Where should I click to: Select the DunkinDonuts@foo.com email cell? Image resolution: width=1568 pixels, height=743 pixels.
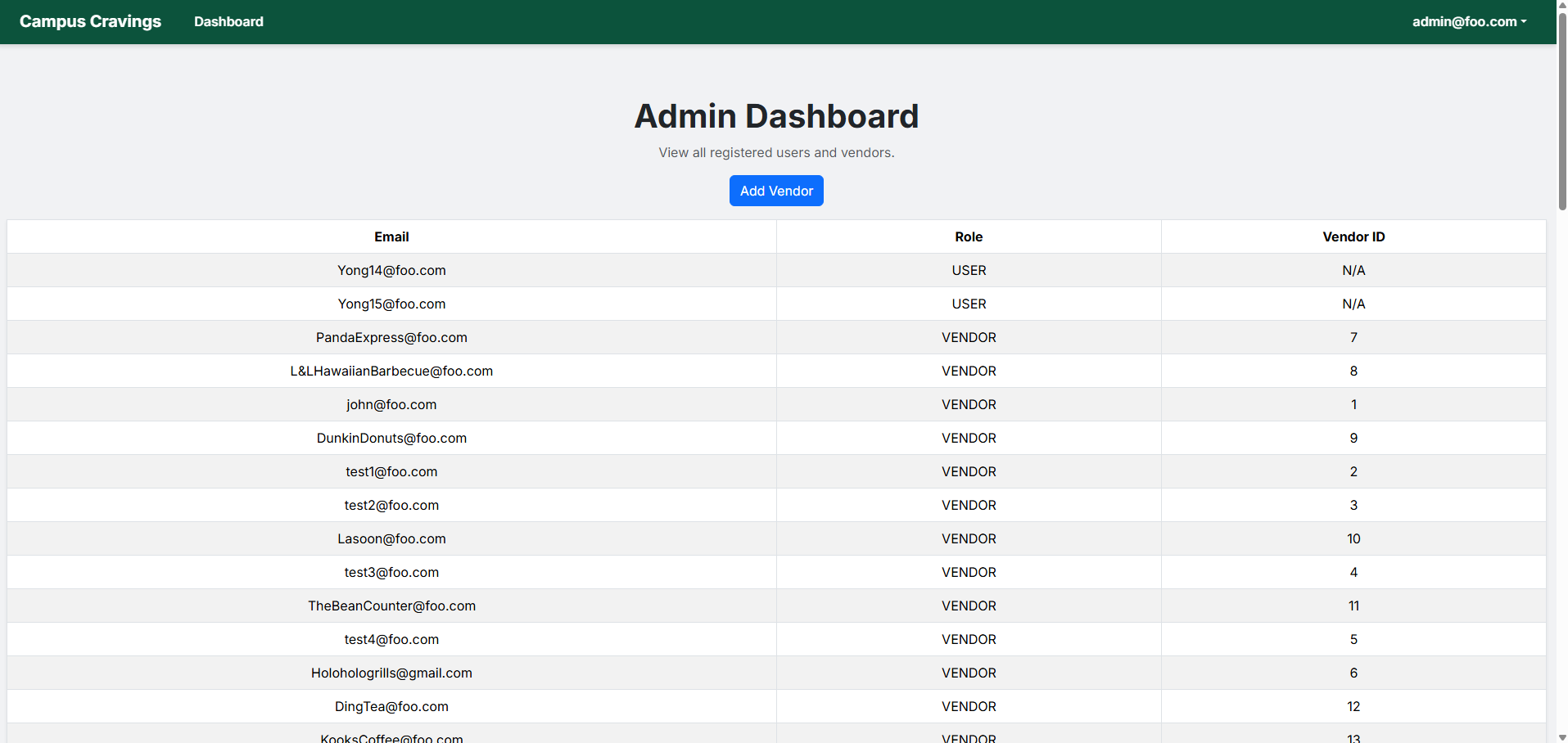(391, 438)
